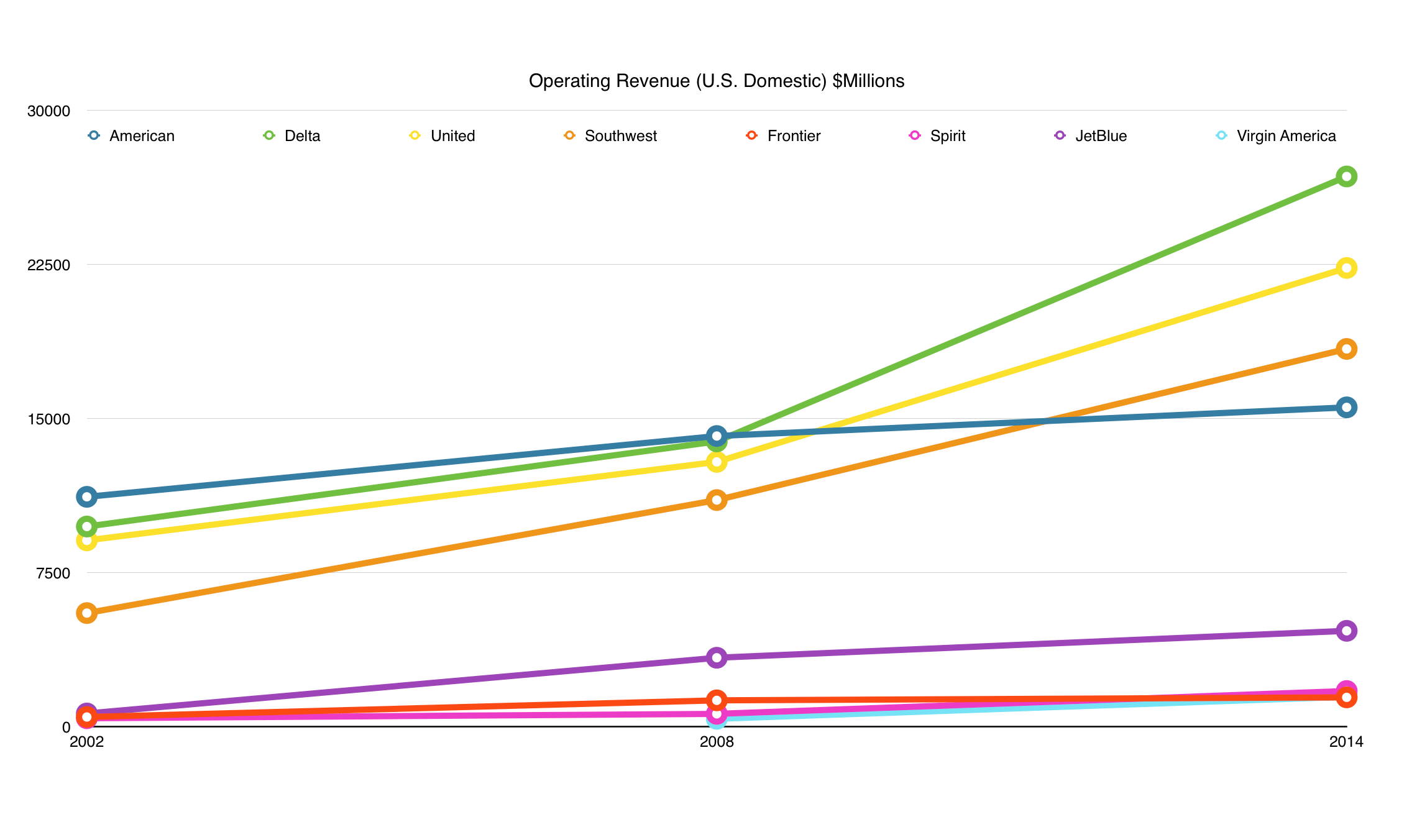Viewport: 1417px width, 840px height.
Task: Select the Spirit legend marker
Action: coord(915,135)
